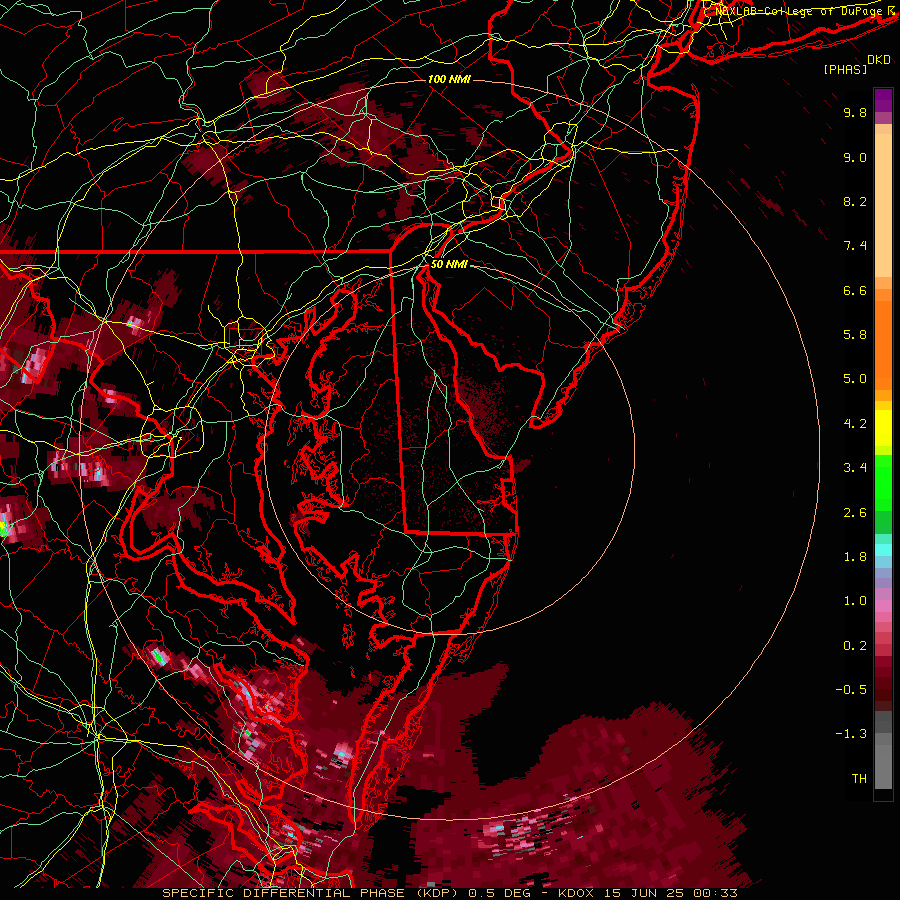This screenshot has width=900, height=900.
Task: Click the 9.0 value on the scale
Action: tap(855, 157)
